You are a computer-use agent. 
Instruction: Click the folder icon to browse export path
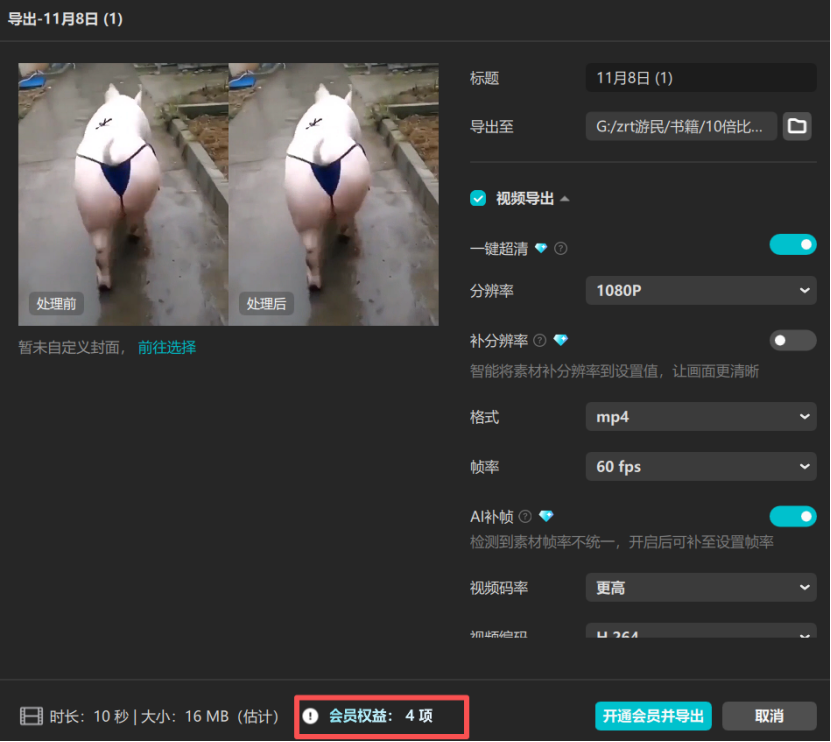[797, 126]
